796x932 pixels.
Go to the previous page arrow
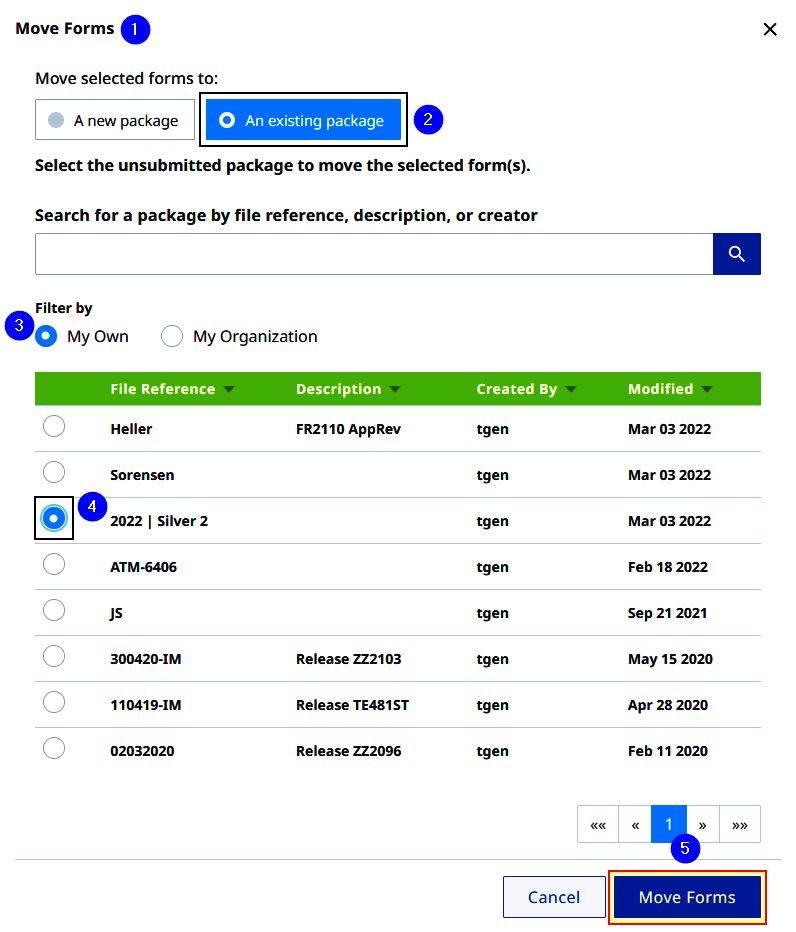coord(635,824)
